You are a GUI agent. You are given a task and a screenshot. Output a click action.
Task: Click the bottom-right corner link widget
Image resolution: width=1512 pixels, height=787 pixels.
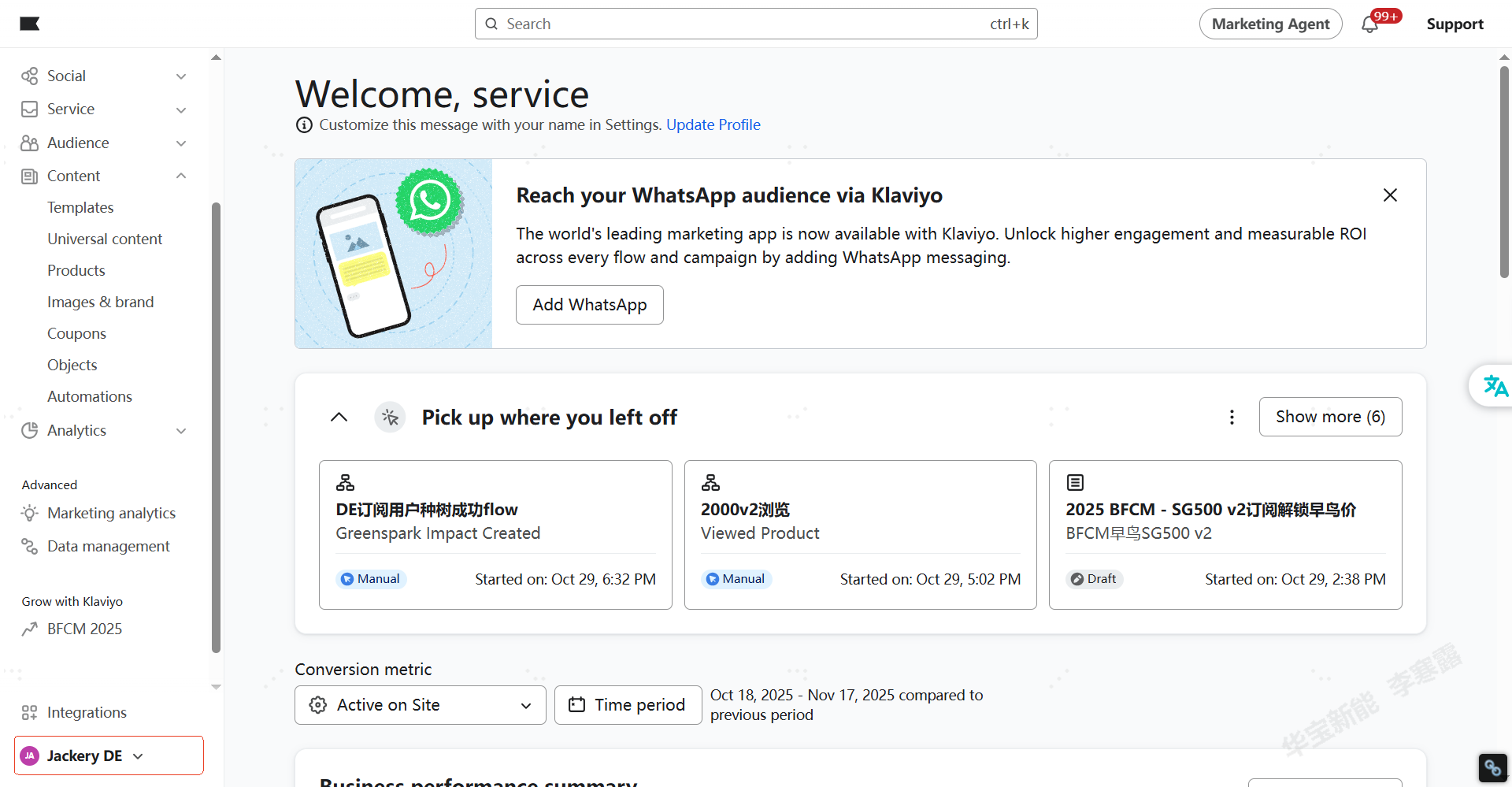[x=1492, y=767]
